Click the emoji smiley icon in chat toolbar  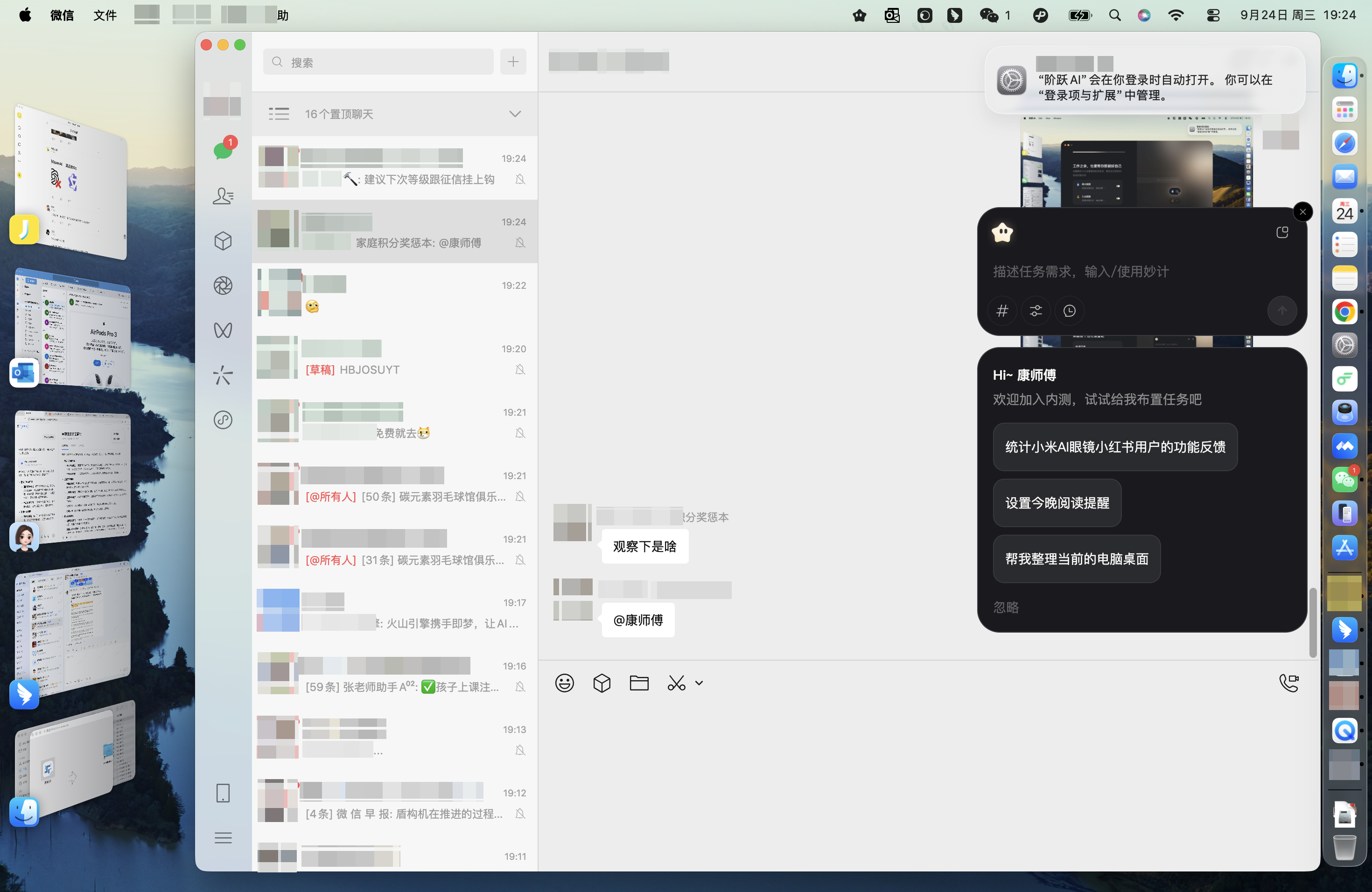coord(564,683)
